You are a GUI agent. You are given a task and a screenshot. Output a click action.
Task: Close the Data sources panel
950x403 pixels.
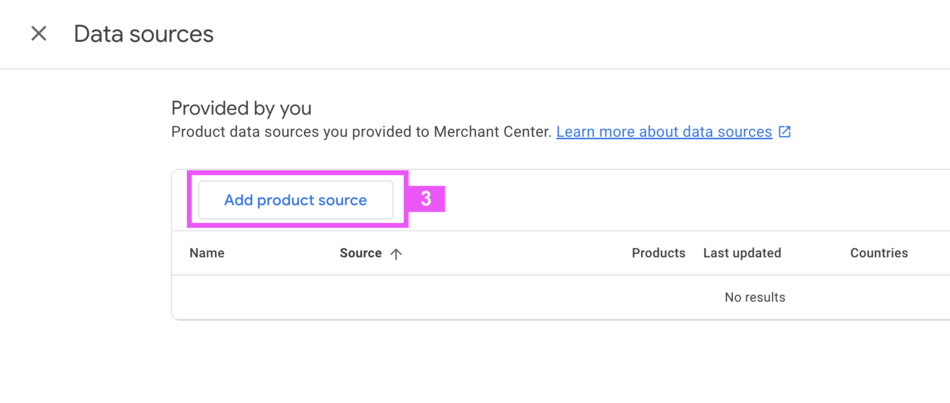39,34
